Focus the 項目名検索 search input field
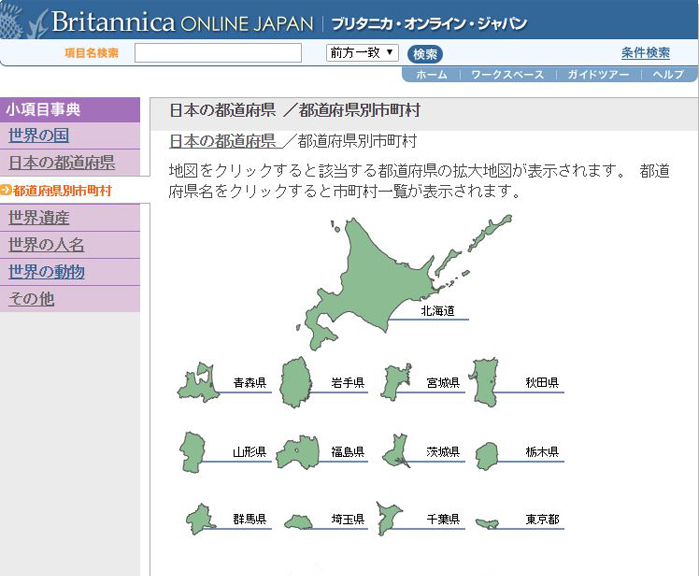 [218, 53]
